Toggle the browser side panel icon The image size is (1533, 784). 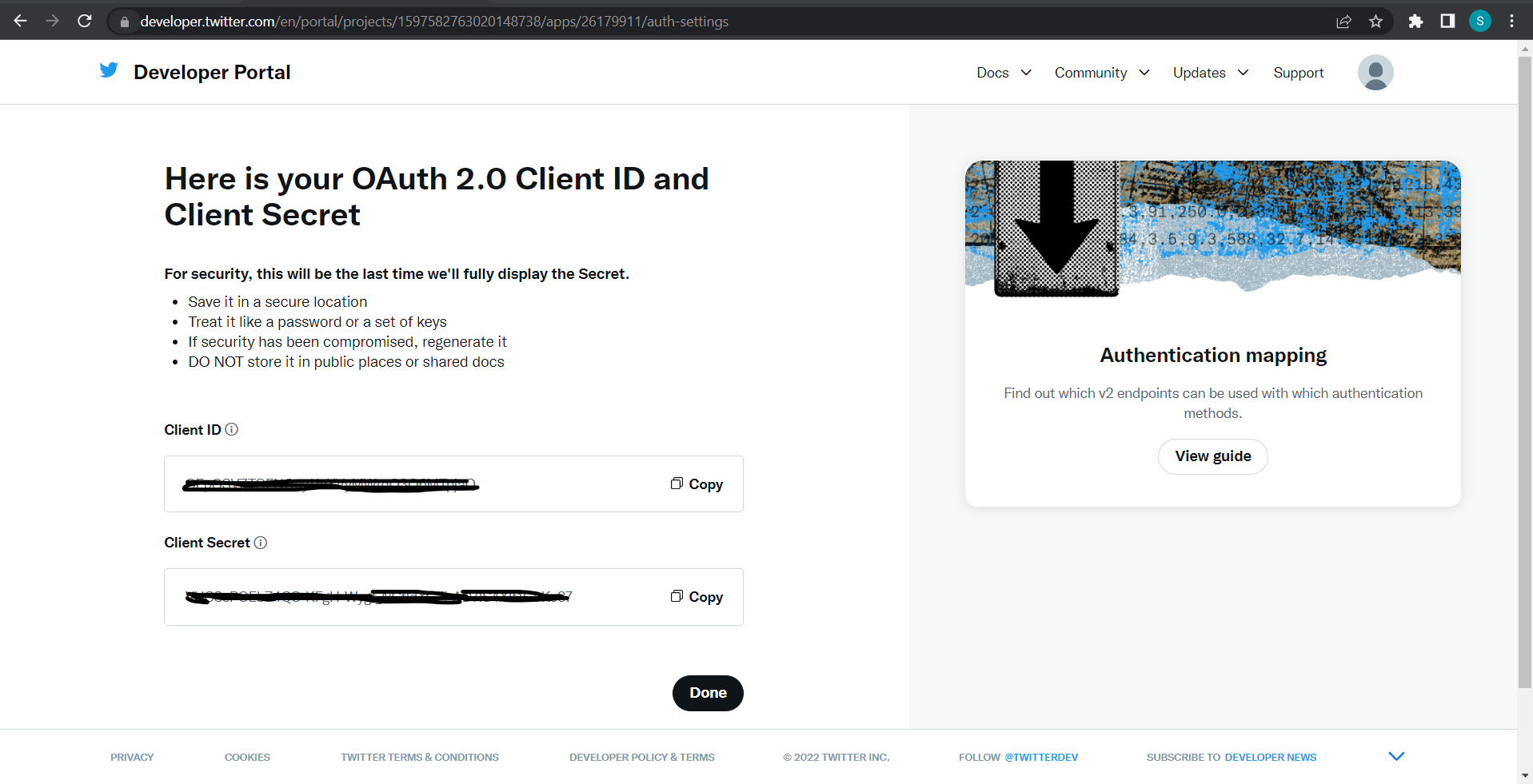pyautogui.click(x=1447, y=22)
